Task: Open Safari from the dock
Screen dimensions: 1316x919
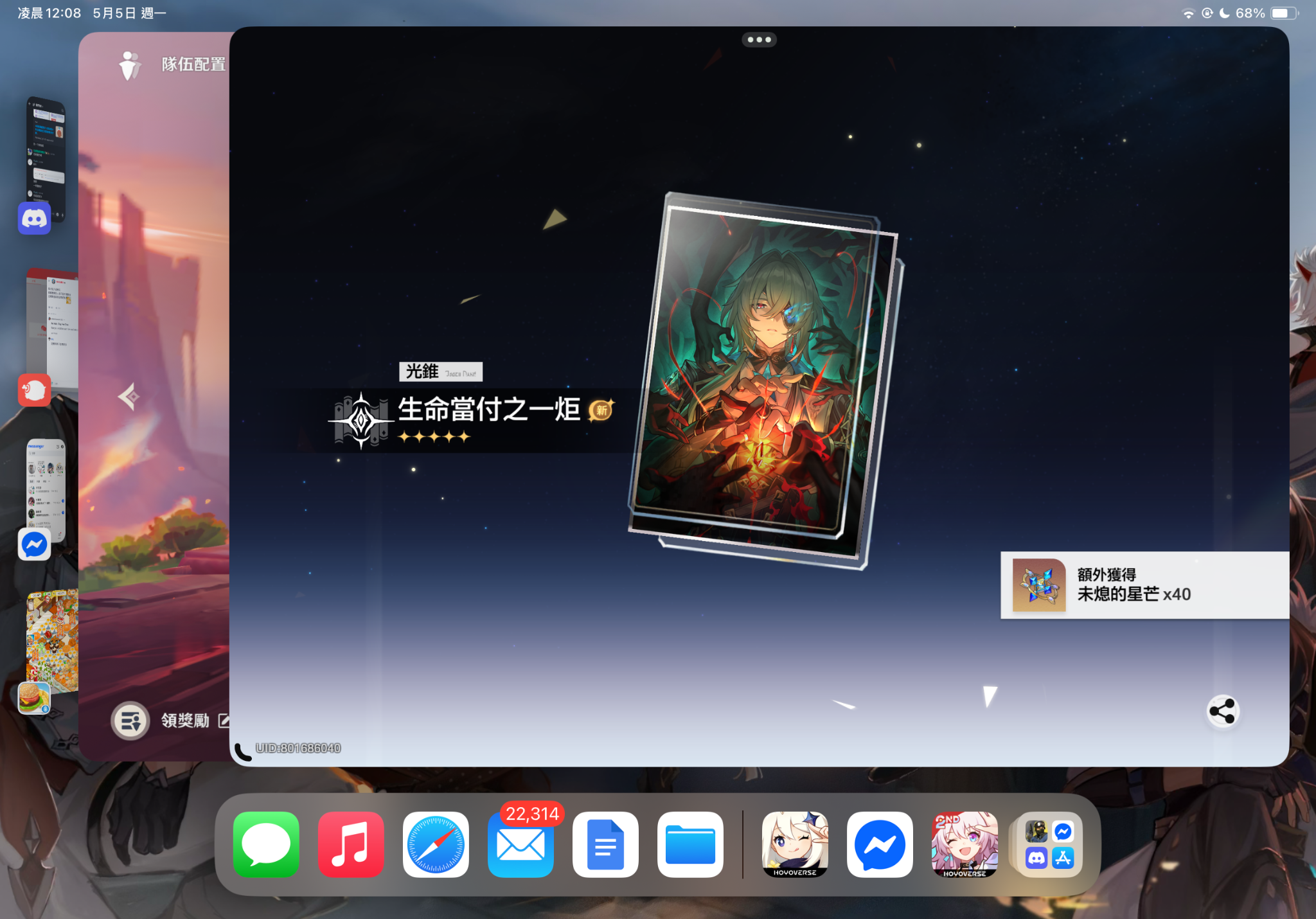Action: coord(436,844)
